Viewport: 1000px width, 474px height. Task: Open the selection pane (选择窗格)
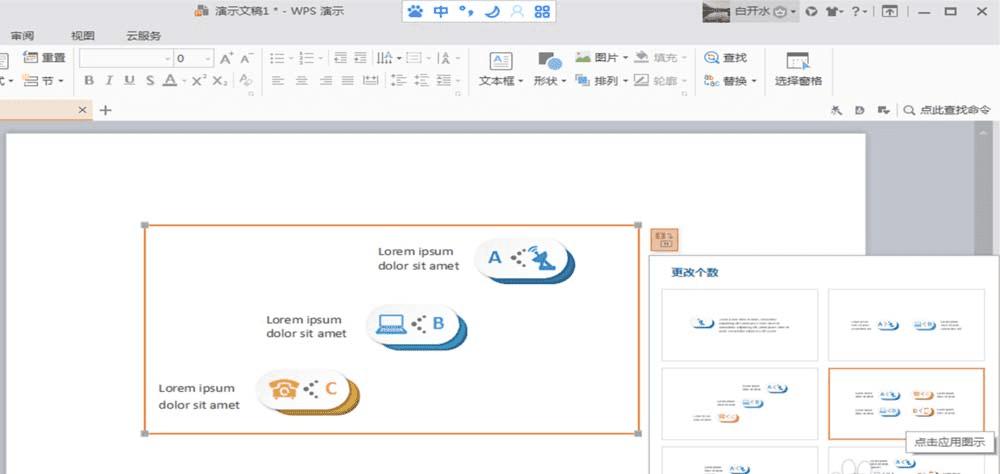[798, 70]
